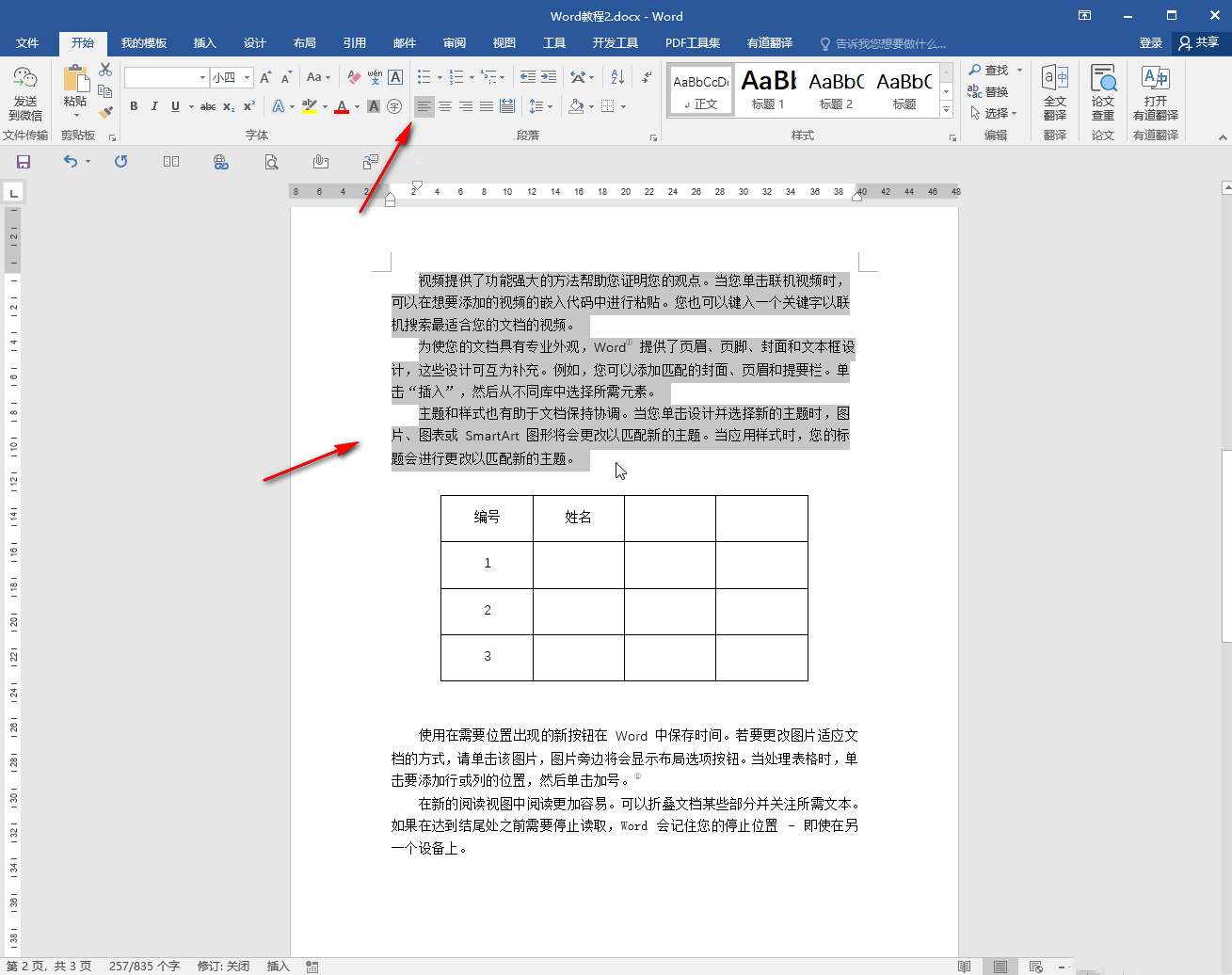Viewport: 1232px width, 975px height.
Task: Apply character border icon
Action: [x=395, y=77]
